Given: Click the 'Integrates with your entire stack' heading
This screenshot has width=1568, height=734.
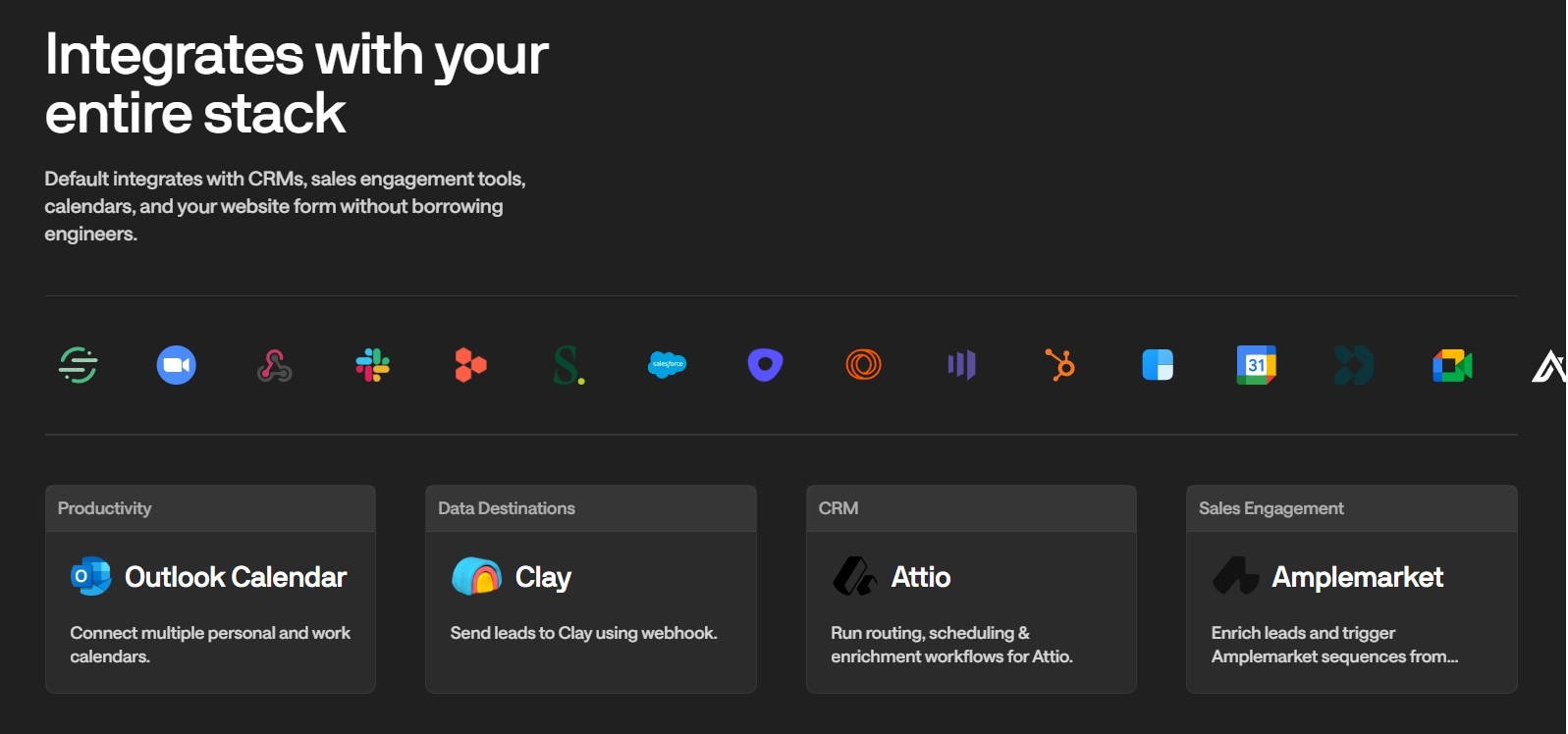Looking at the screenshot, I should click(x=297, y=83).
